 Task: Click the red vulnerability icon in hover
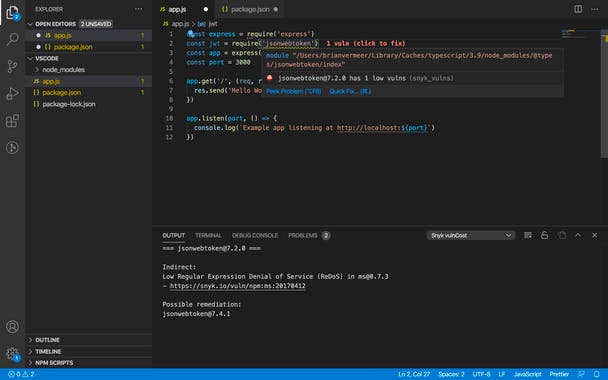pyautogui.click(x=270, y=78)
